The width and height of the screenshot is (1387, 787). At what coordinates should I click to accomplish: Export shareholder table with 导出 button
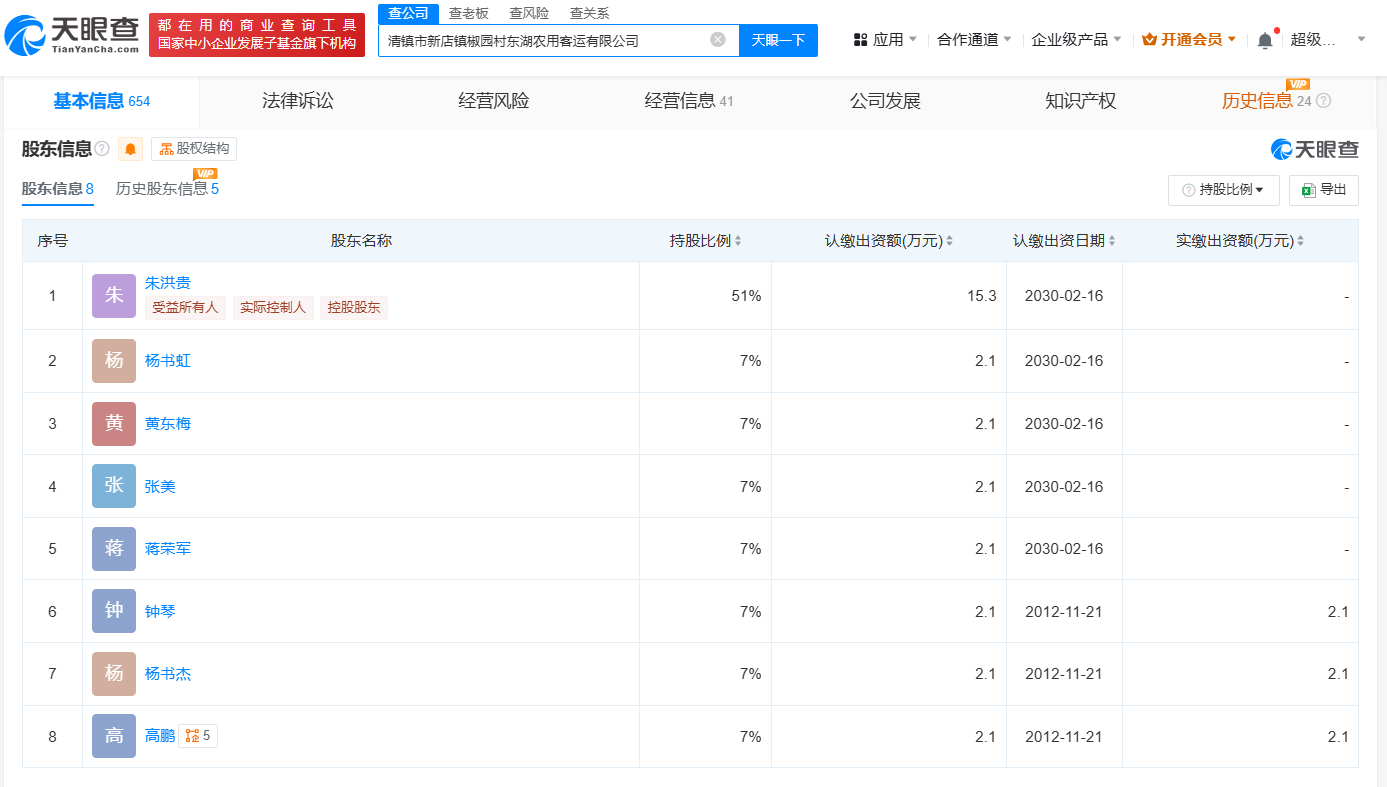pos(1323,190)
